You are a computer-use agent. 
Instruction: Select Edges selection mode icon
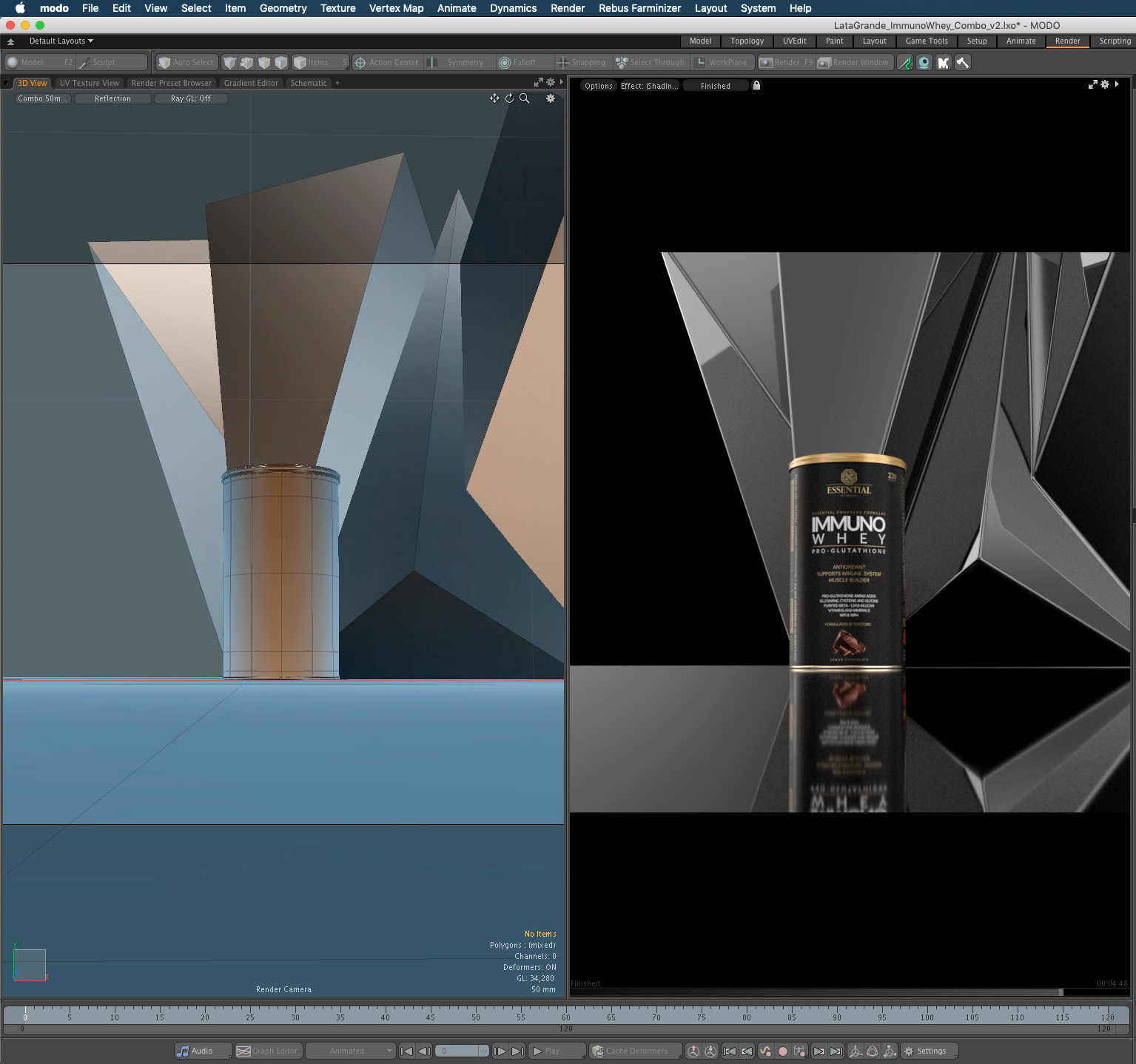247,62
